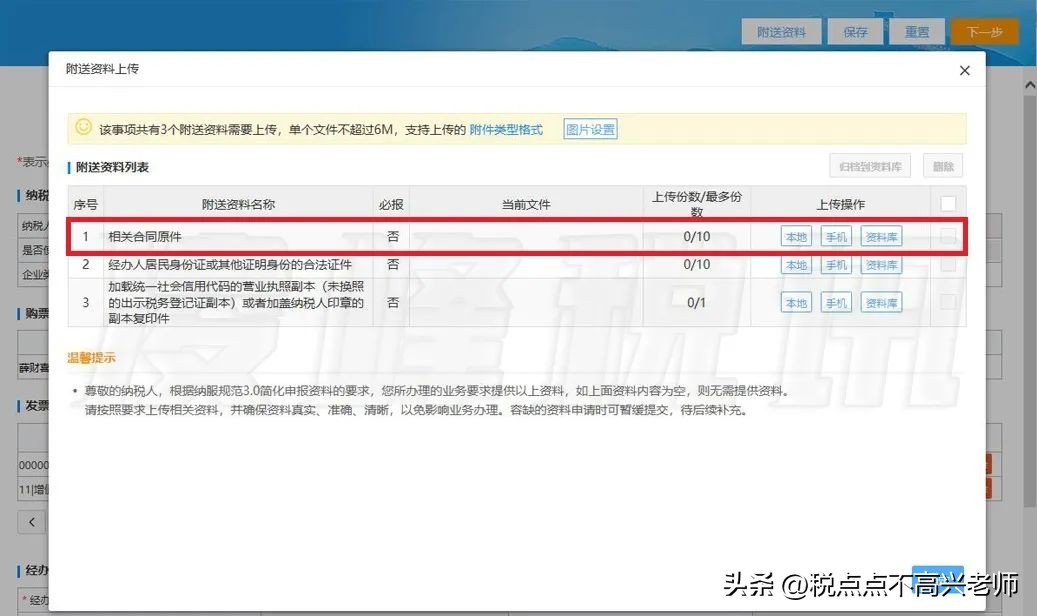
Task: Click the 重置 reset button
Action: click(x=917, y=30)
